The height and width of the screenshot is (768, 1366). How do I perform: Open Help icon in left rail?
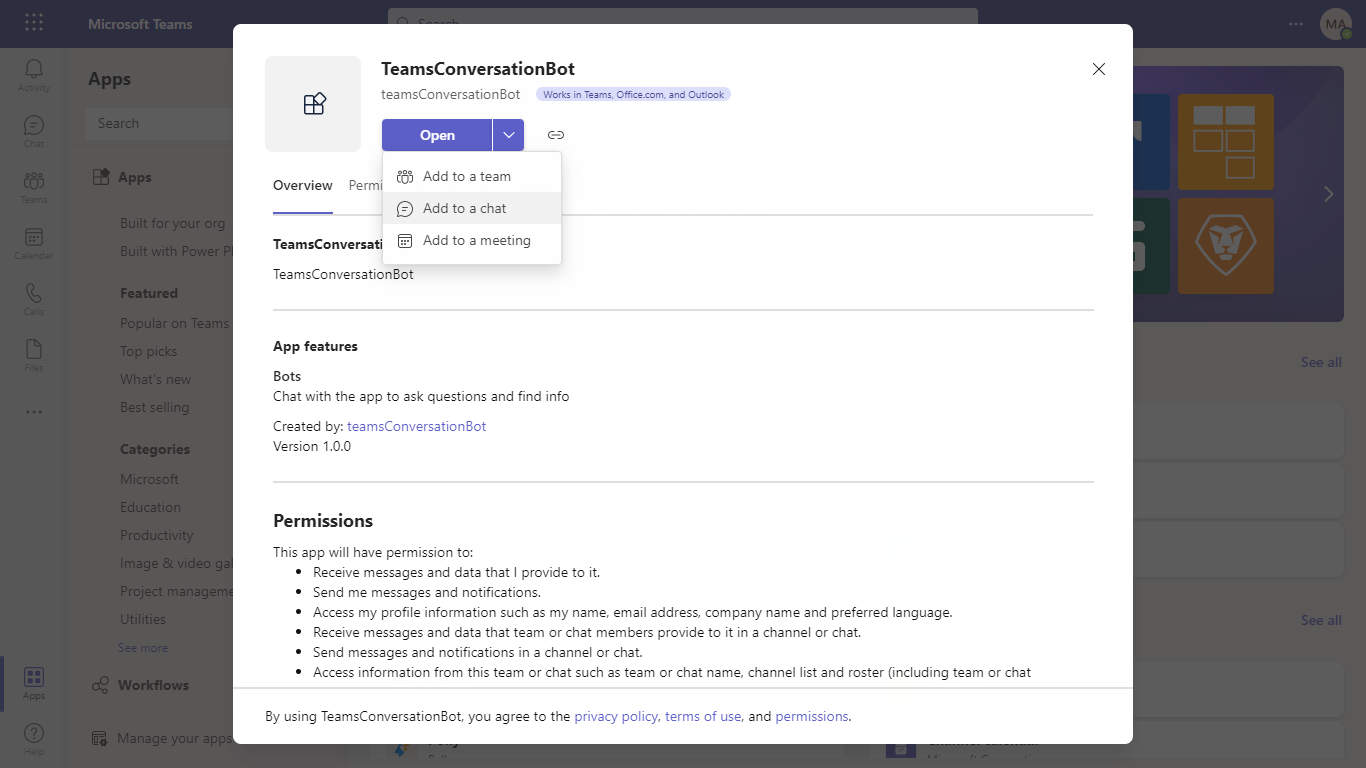(34, 739)
